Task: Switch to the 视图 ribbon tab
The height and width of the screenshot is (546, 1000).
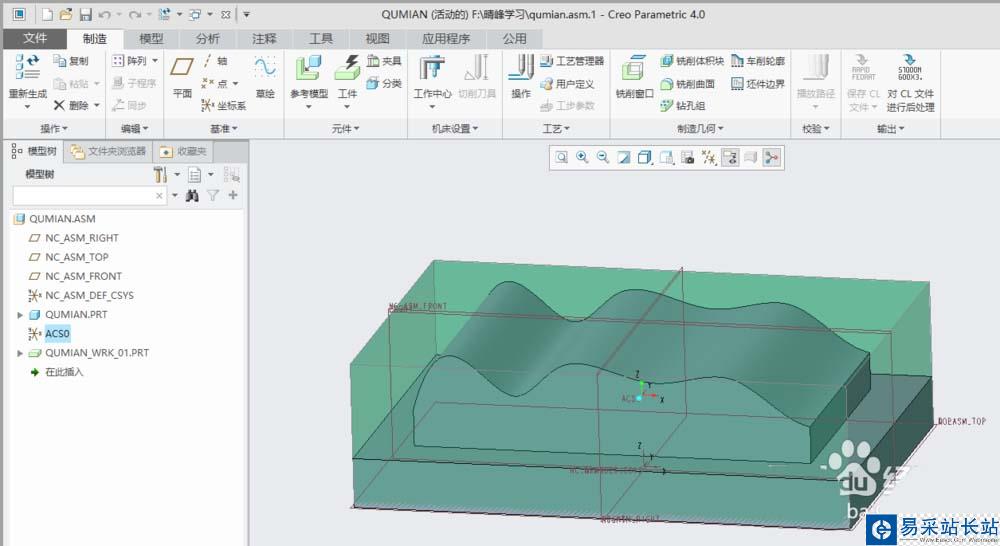Action: (377, 39)
